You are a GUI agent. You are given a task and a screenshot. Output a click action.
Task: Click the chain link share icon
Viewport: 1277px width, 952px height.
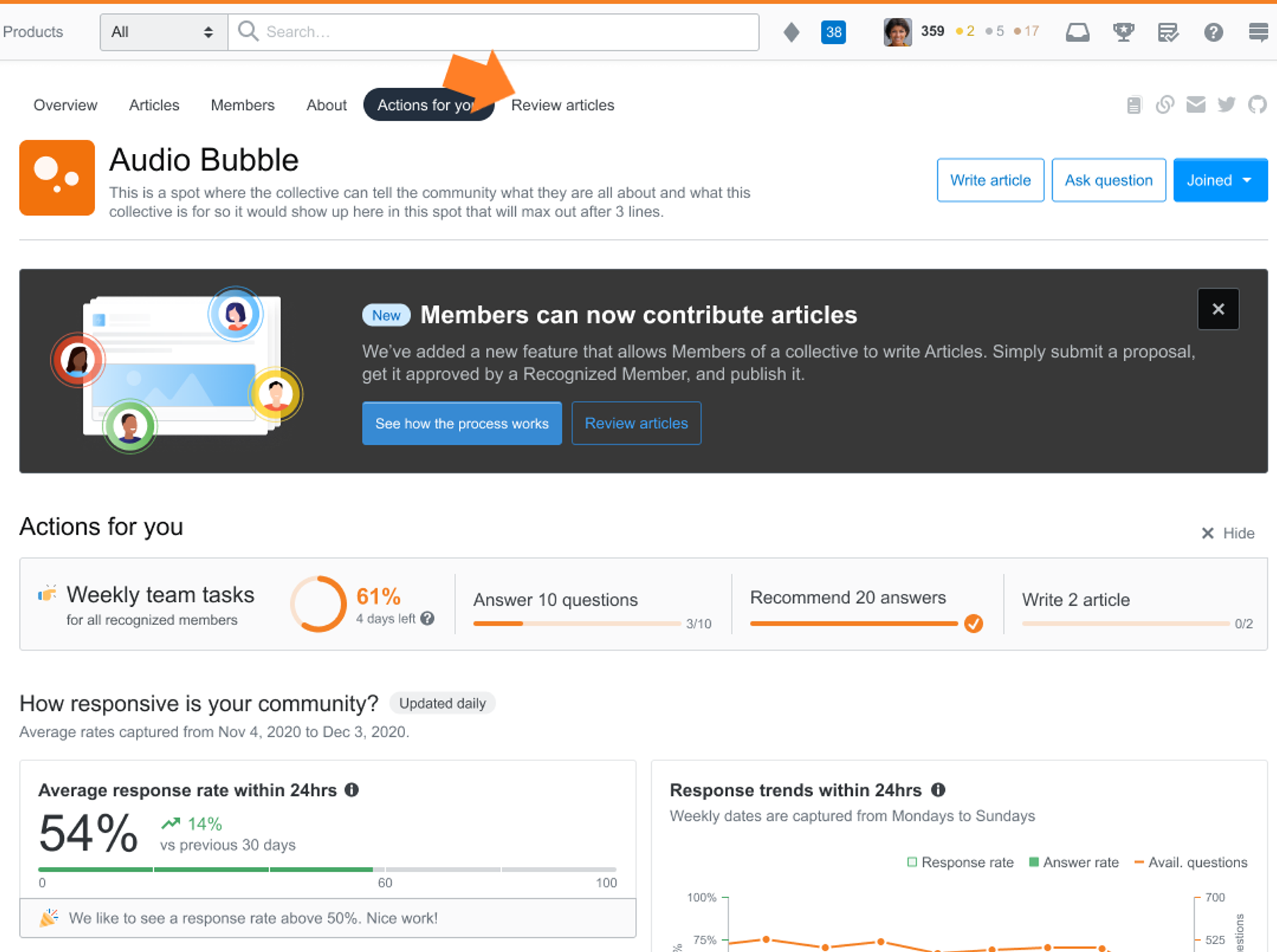(x=1164, y=105)
